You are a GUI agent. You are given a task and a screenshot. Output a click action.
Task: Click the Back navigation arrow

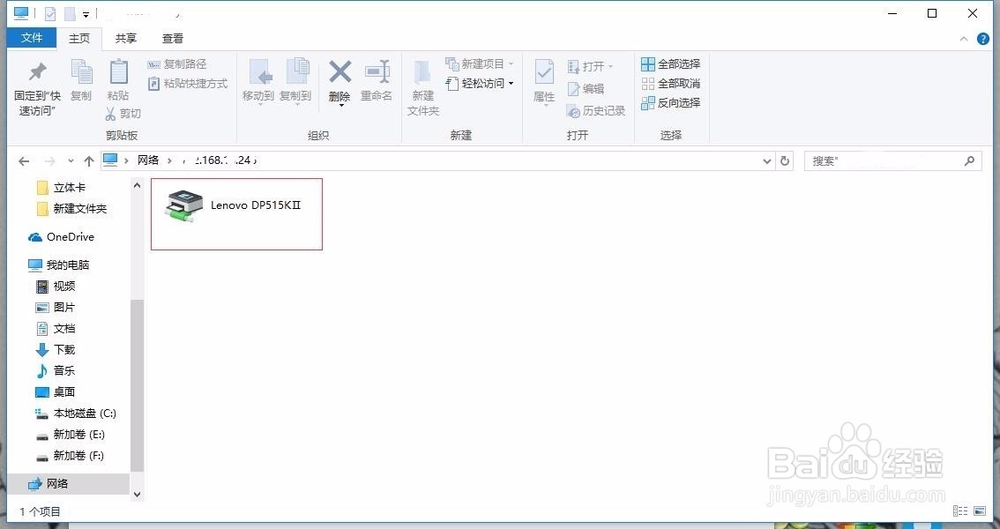coord(24,161)
